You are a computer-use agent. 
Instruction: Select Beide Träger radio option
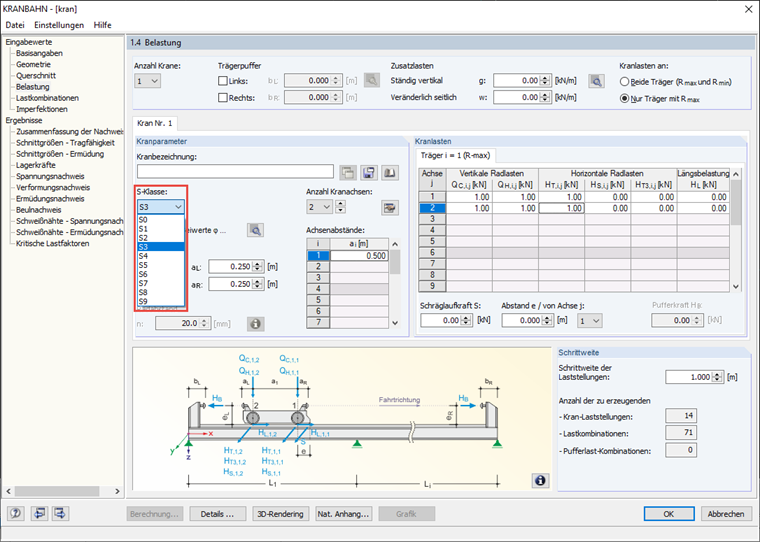pos(625,82)
